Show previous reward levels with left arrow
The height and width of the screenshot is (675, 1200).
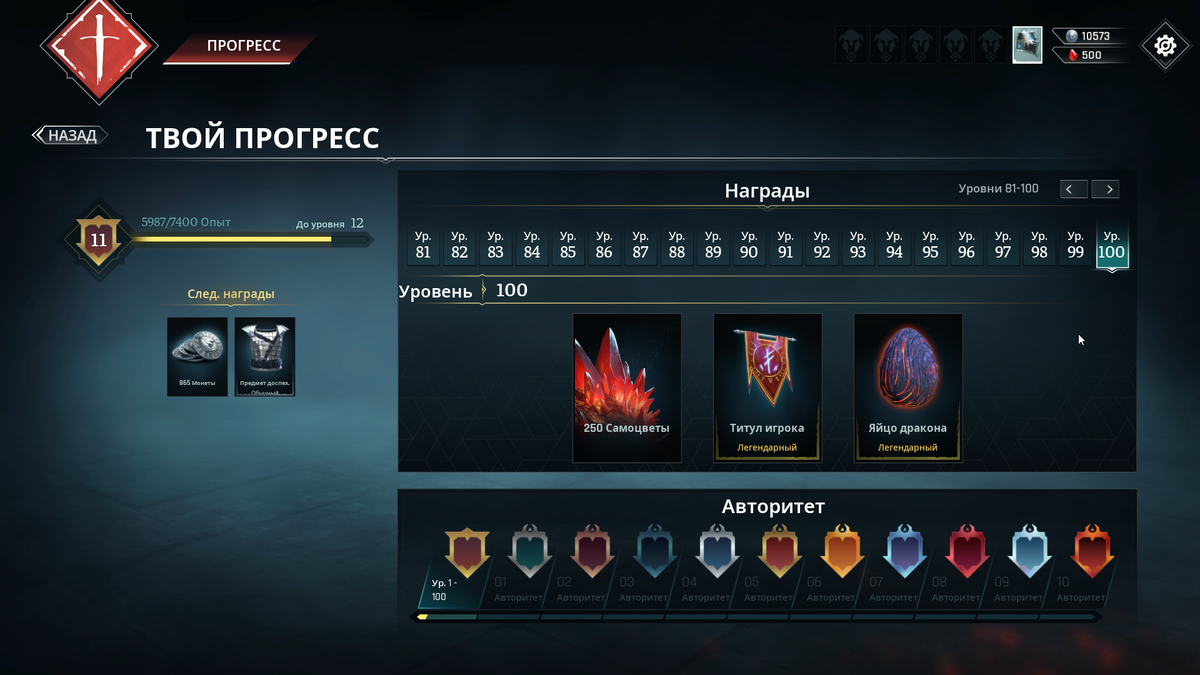pos(1074,189)
